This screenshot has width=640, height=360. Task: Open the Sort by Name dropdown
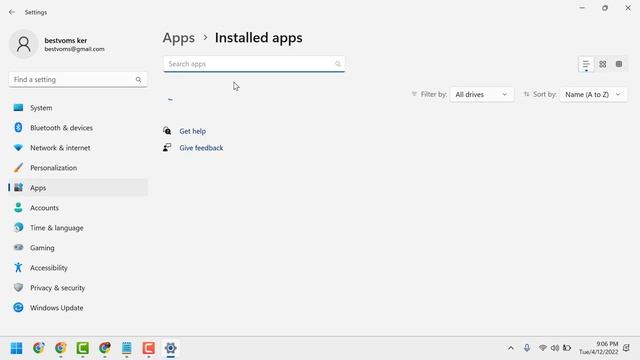(x=593, y=94)
